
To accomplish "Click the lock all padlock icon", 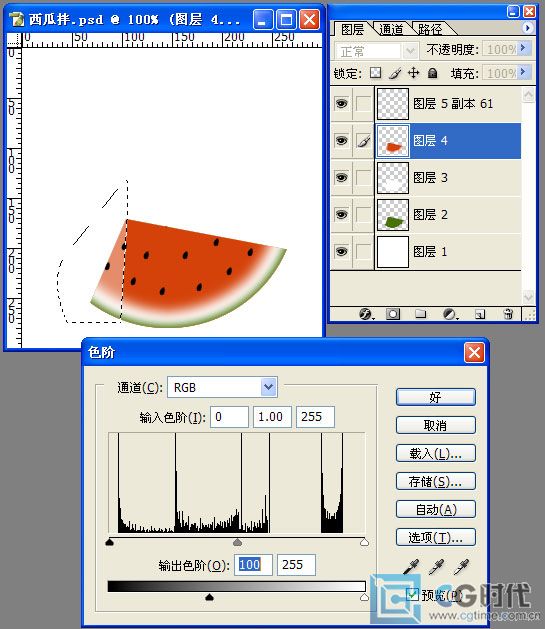I will 432,73.
